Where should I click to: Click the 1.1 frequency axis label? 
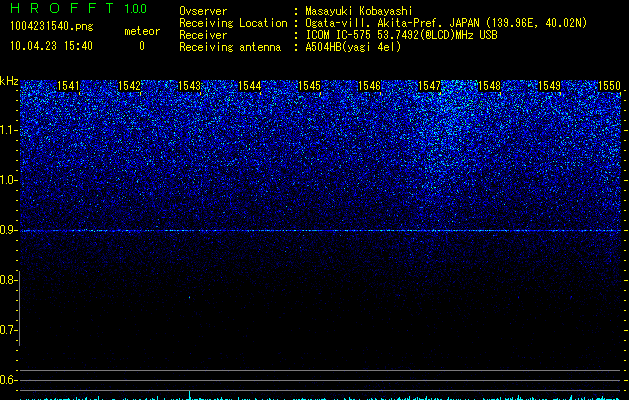[x=9, y=130]
